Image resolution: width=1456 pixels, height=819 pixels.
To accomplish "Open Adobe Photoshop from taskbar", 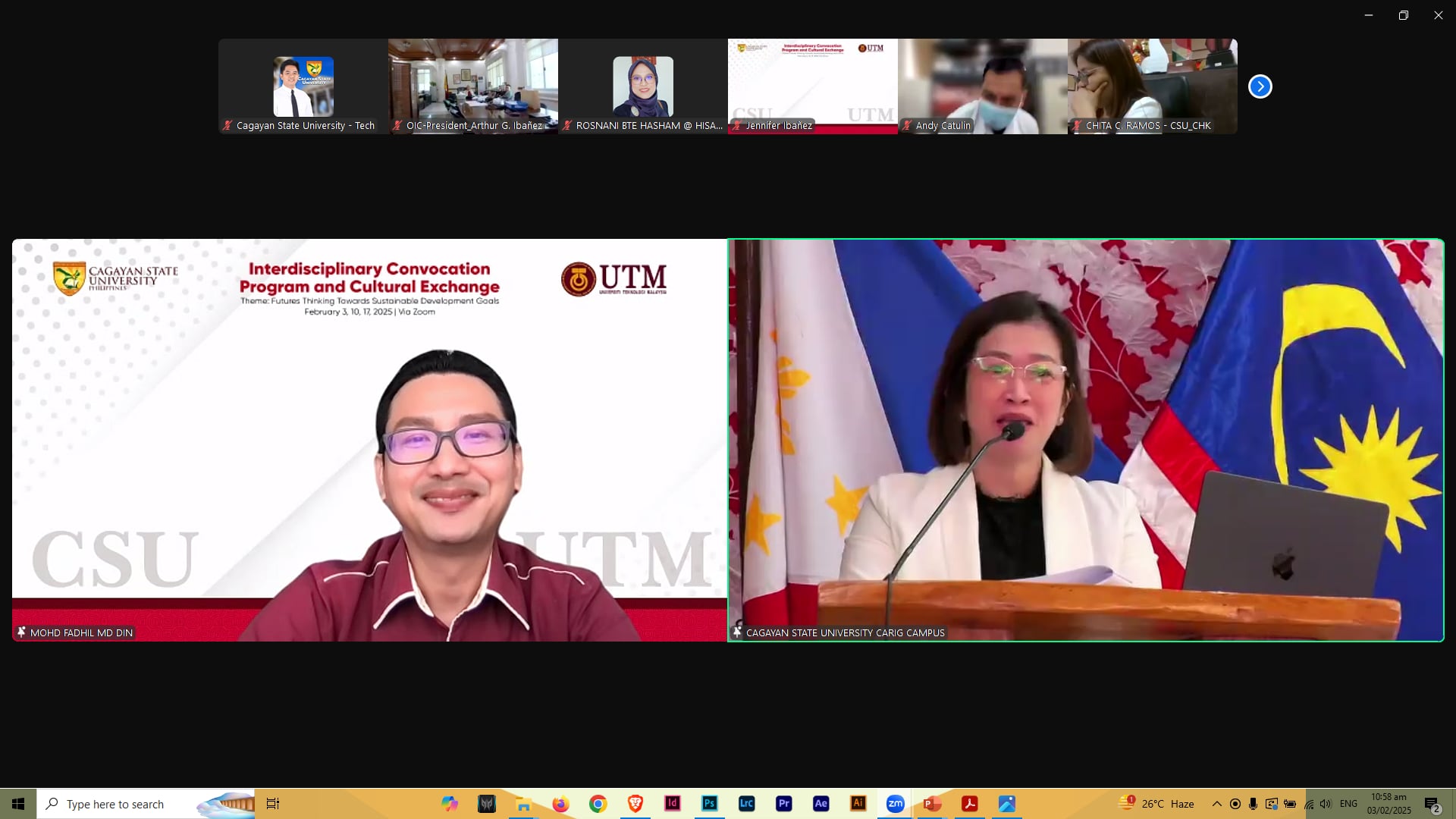I will click(709, 804).
